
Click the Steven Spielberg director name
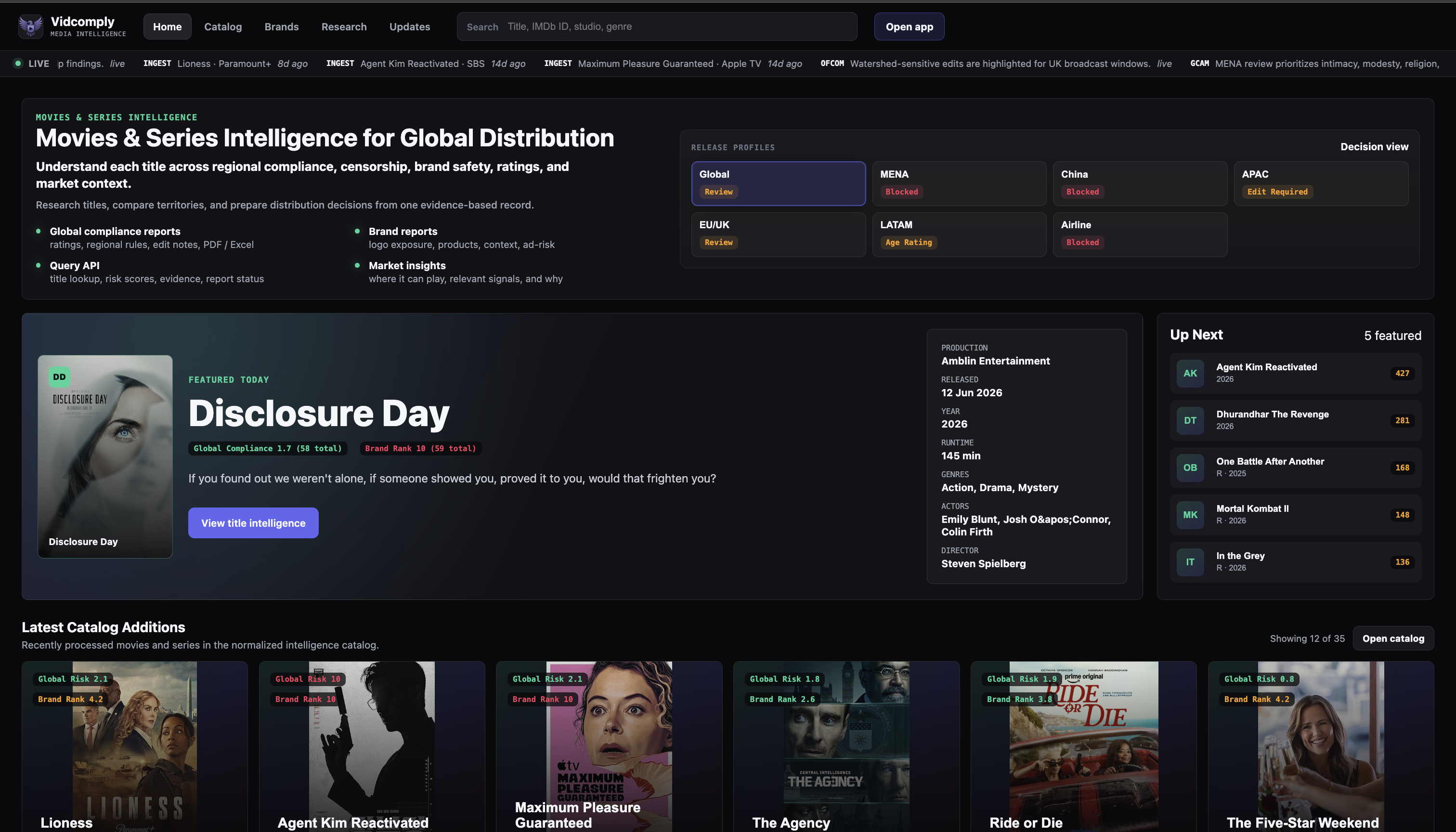(983, 563)
